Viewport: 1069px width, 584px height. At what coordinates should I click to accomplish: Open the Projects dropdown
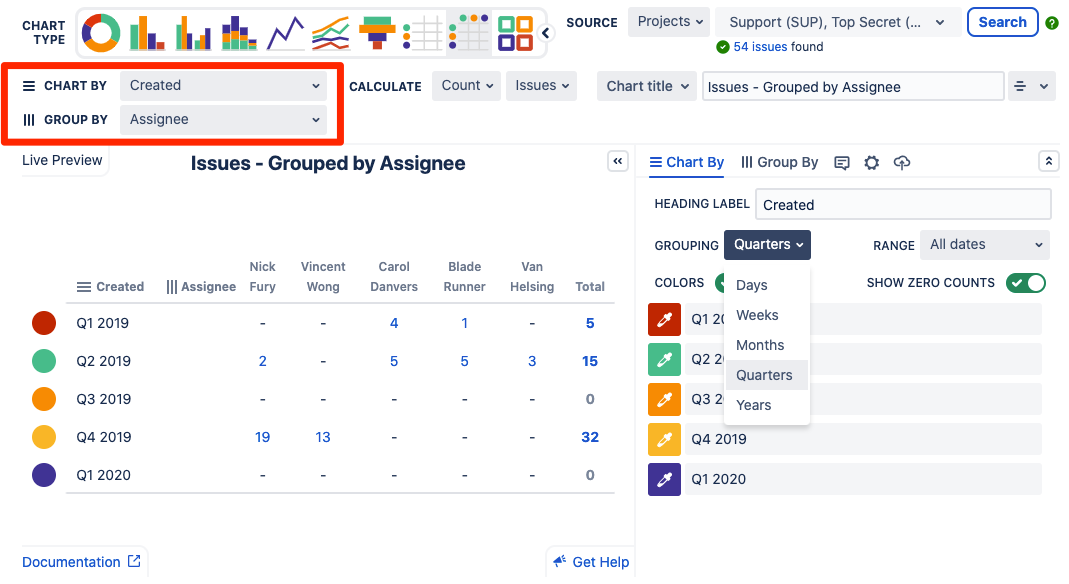click(668, 21)
